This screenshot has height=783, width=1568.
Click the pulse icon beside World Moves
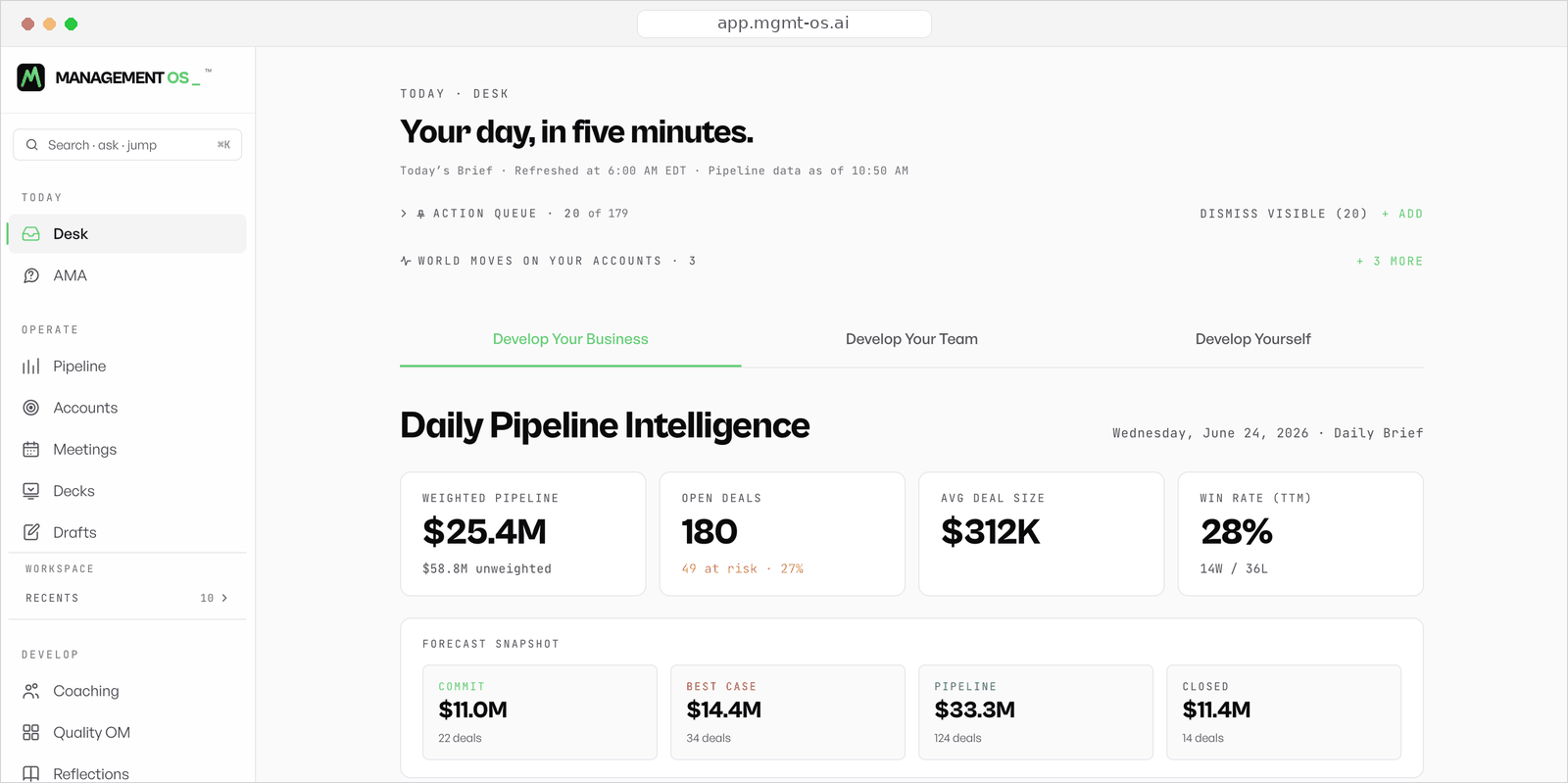(x=406, y=261)
